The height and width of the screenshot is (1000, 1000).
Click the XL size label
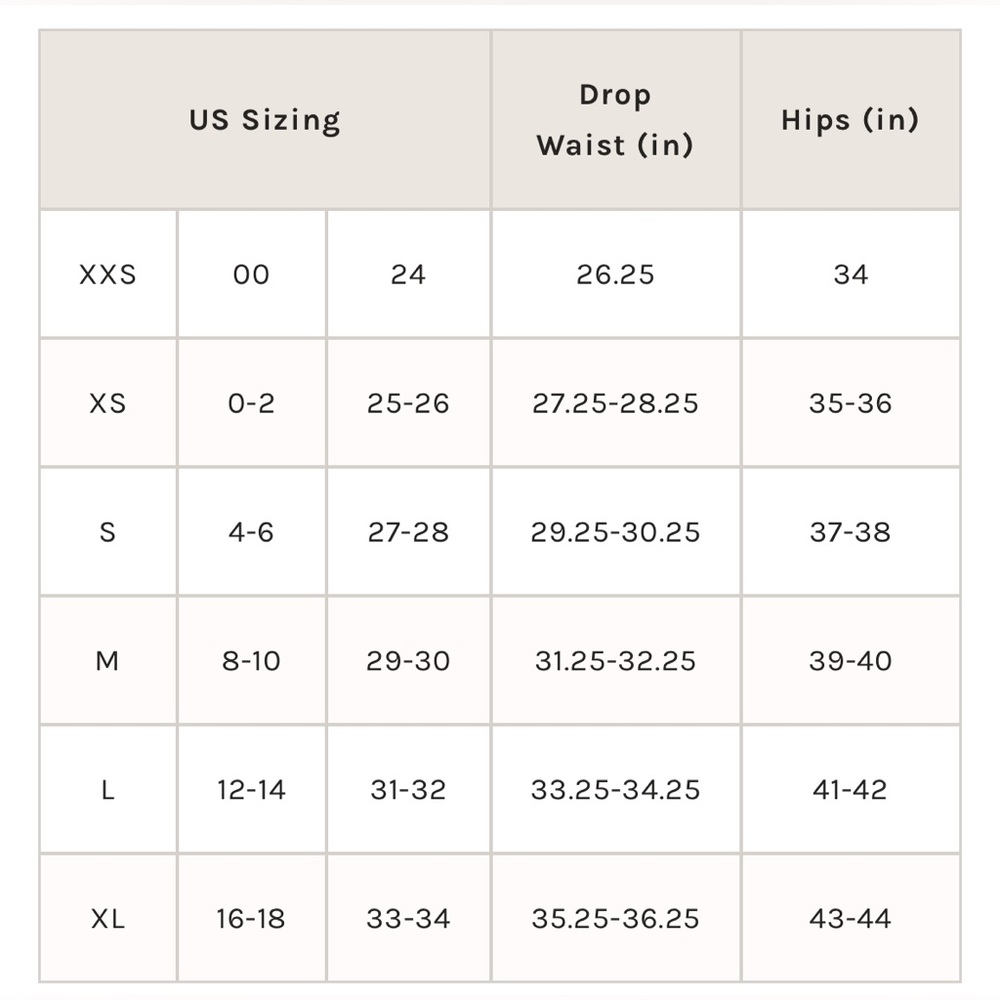point(108,918)
